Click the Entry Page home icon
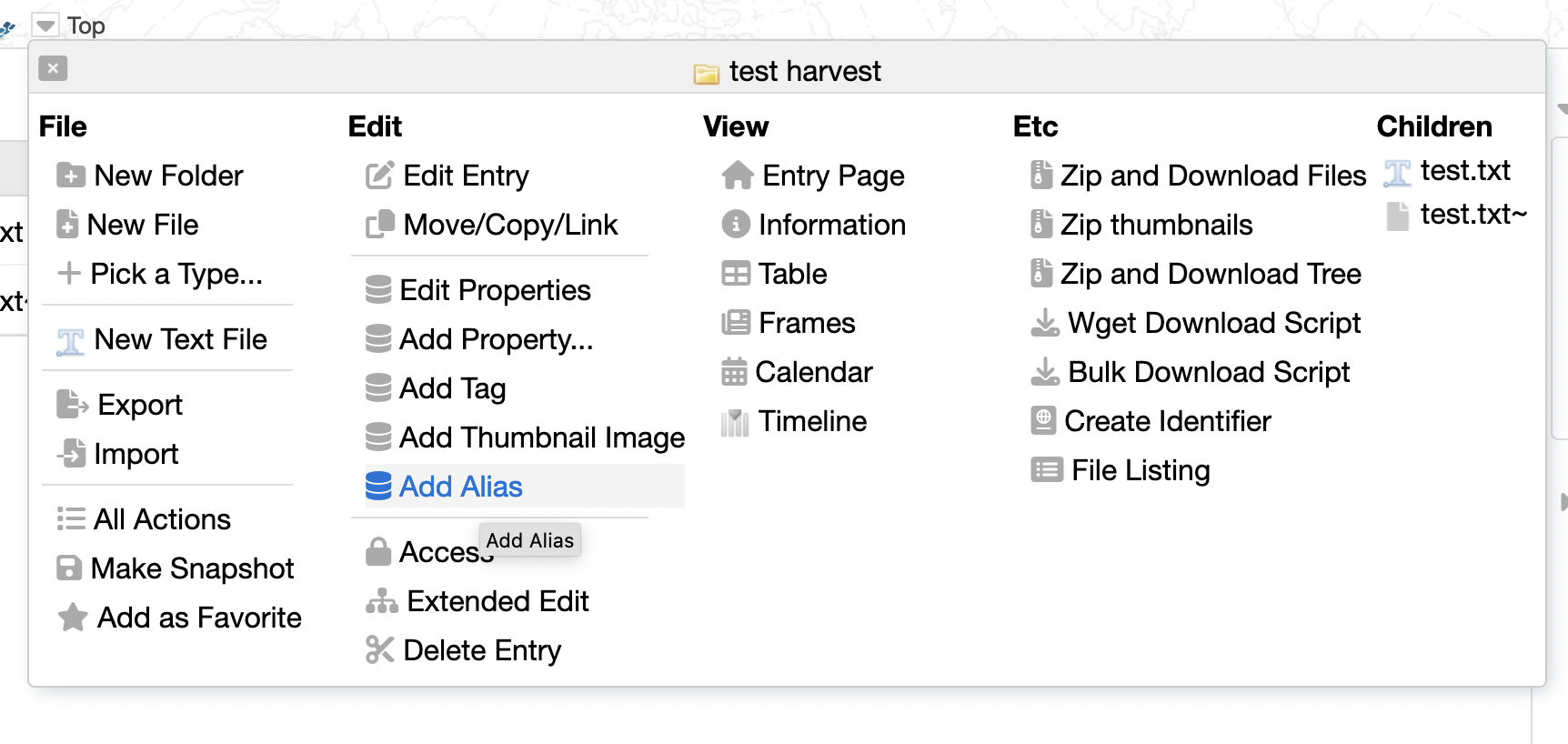Image resolution: width=1568 pixels, height=744 pixels. (737, 175)
